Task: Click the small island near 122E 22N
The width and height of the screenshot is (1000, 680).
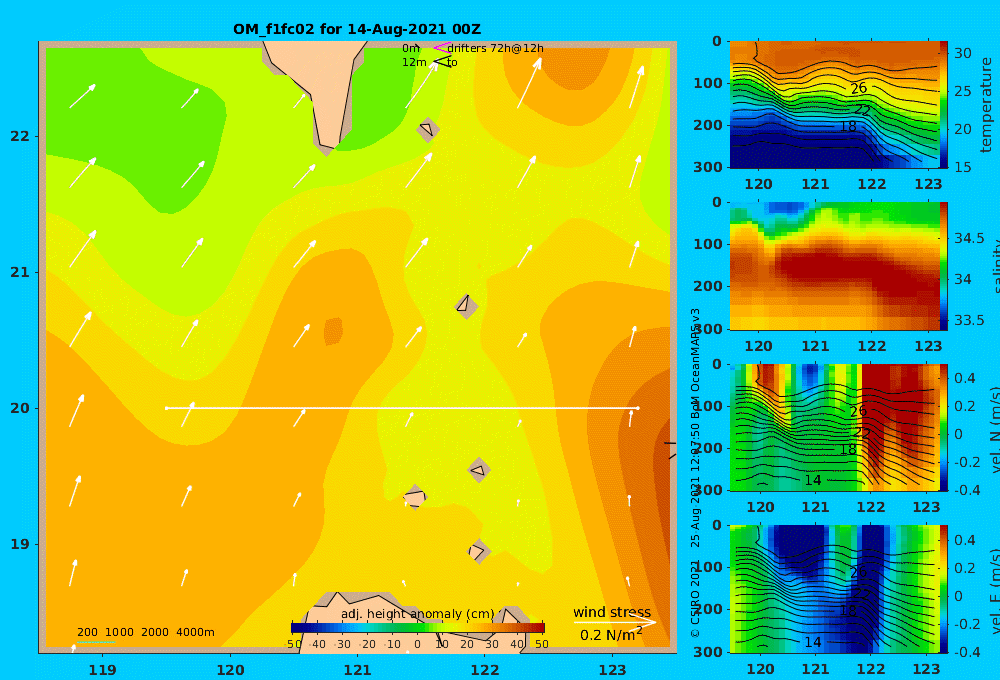Action: coord(428,129)
